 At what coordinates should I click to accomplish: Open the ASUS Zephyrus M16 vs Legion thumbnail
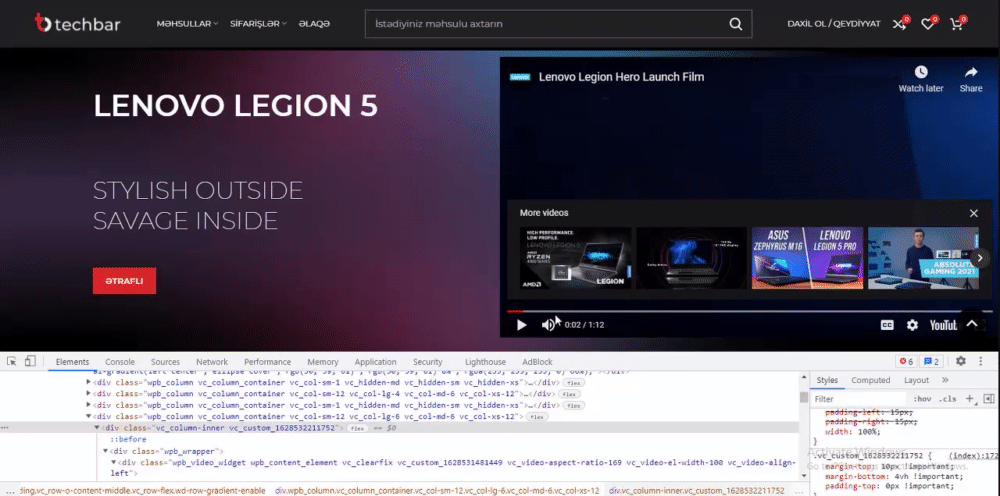click(807, 258)
